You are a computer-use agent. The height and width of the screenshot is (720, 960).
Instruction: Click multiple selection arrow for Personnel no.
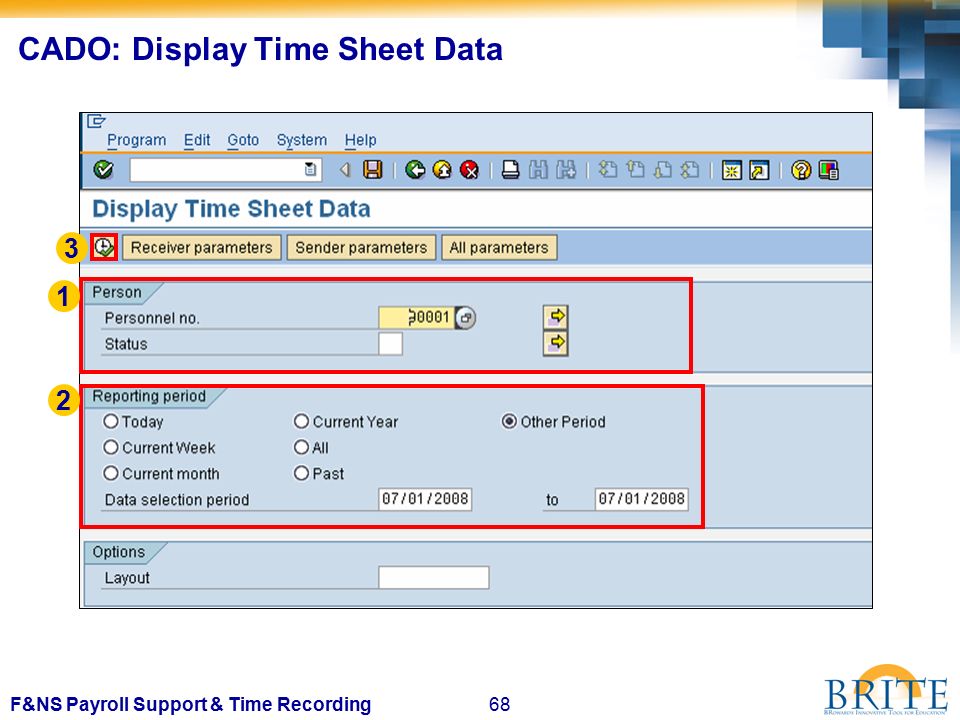[555, 317]
